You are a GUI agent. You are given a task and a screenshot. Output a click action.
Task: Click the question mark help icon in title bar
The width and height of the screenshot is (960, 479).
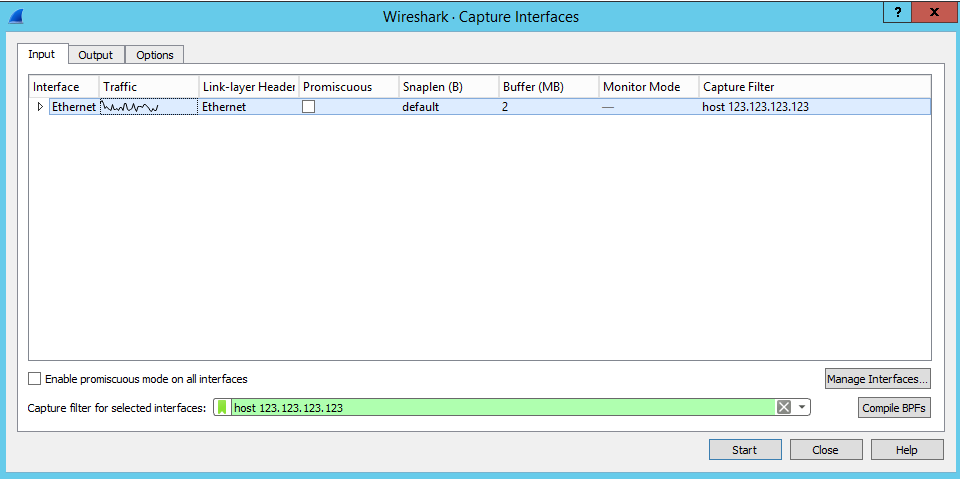click(x=898, y=12)
